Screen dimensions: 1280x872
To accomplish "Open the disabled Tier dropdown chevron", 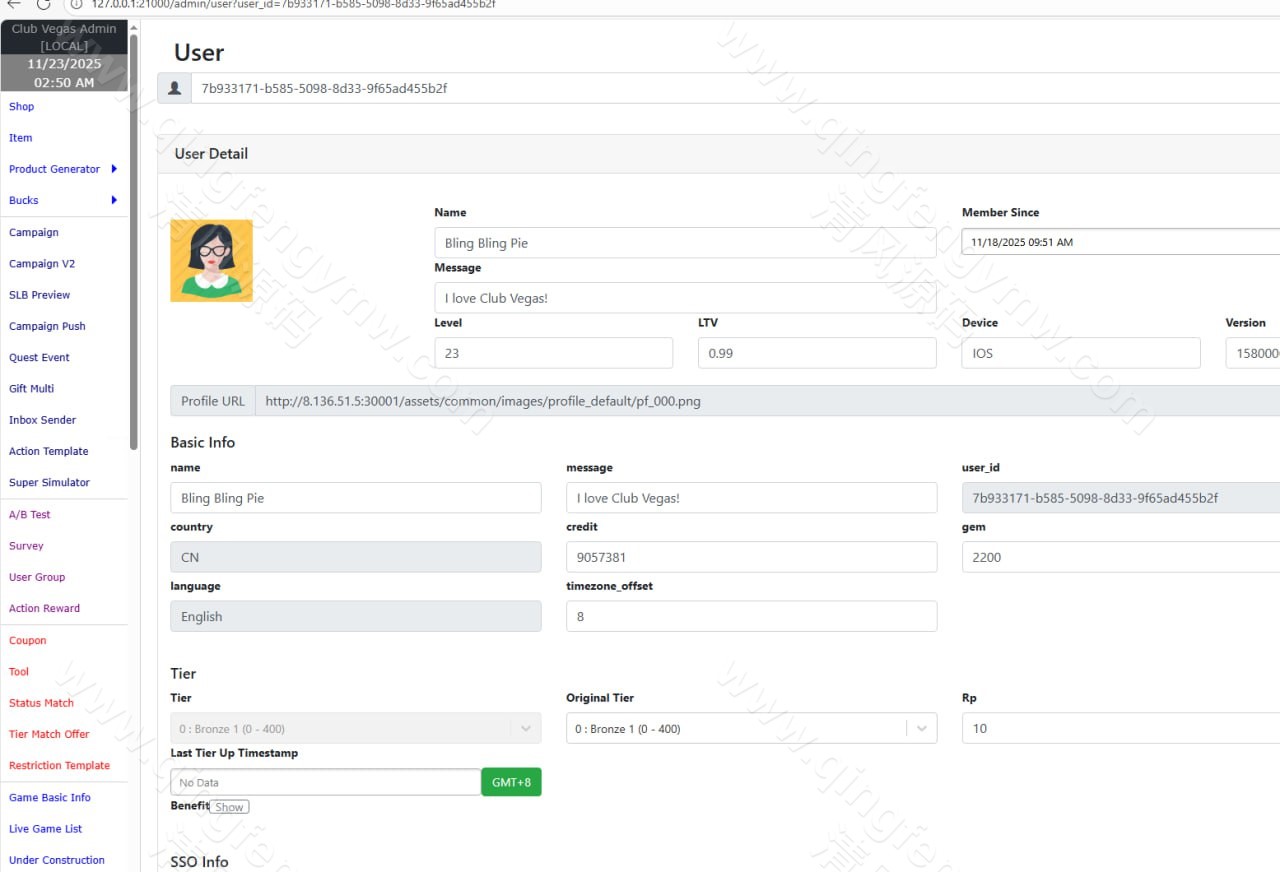I will [x=526, y=729].
